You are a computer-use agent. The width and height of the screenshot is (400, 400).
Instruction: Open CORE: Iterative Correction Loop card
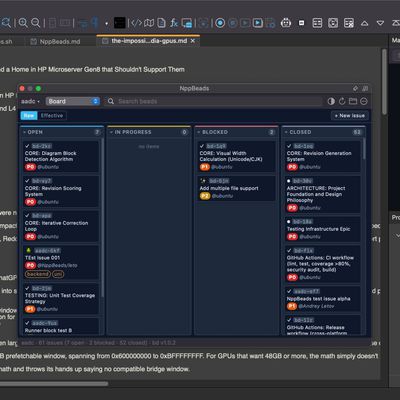coord(61,226)
